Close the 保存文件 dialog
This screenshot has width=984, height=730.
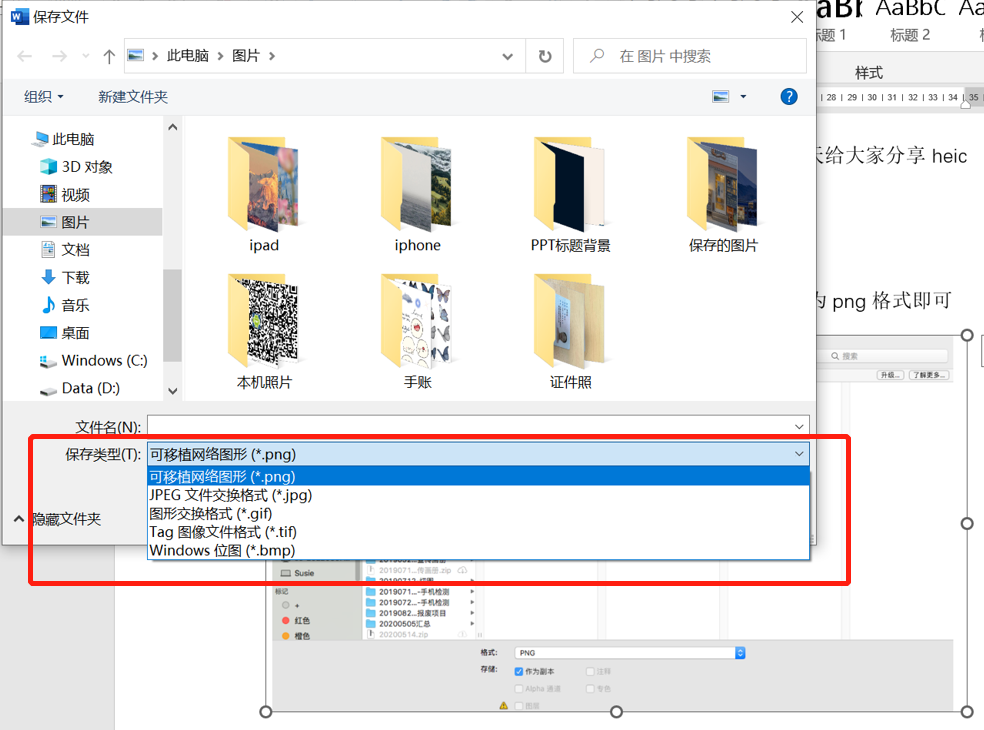[x=797, y=17]
